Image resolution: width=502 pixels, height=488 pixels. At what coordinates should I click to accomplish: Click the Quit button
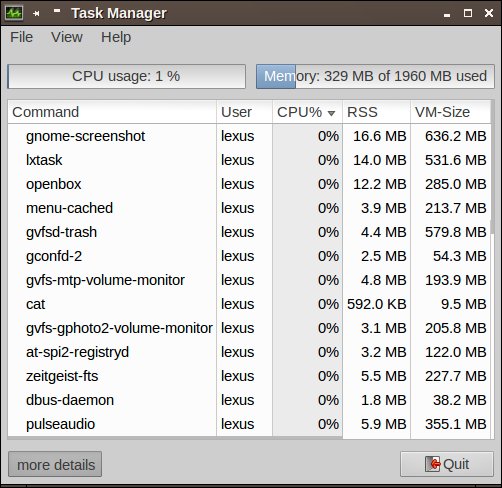(447, 464)
